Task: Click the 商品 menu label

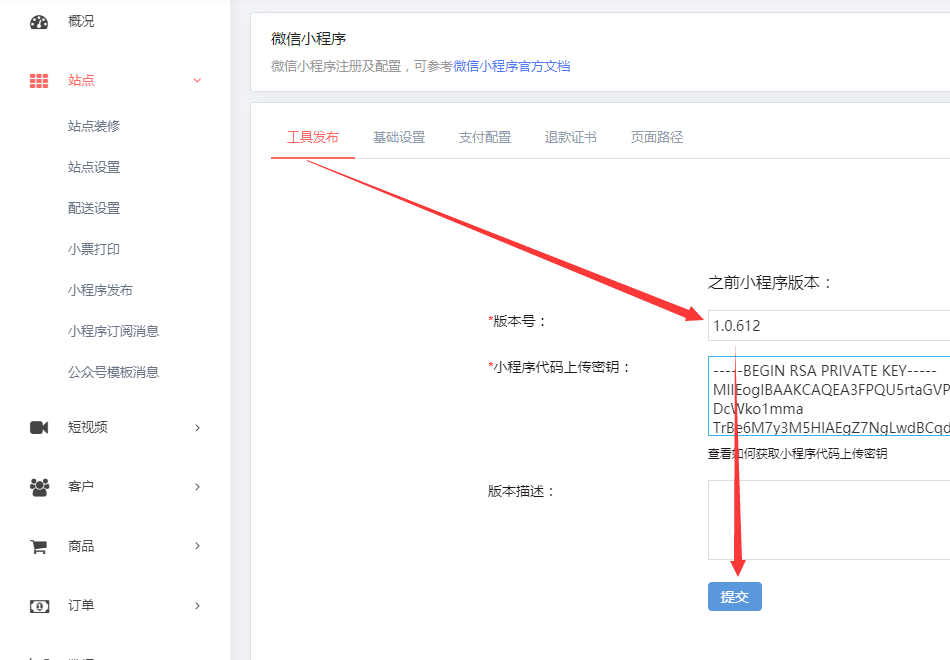Action: click(x=81, y=546)
